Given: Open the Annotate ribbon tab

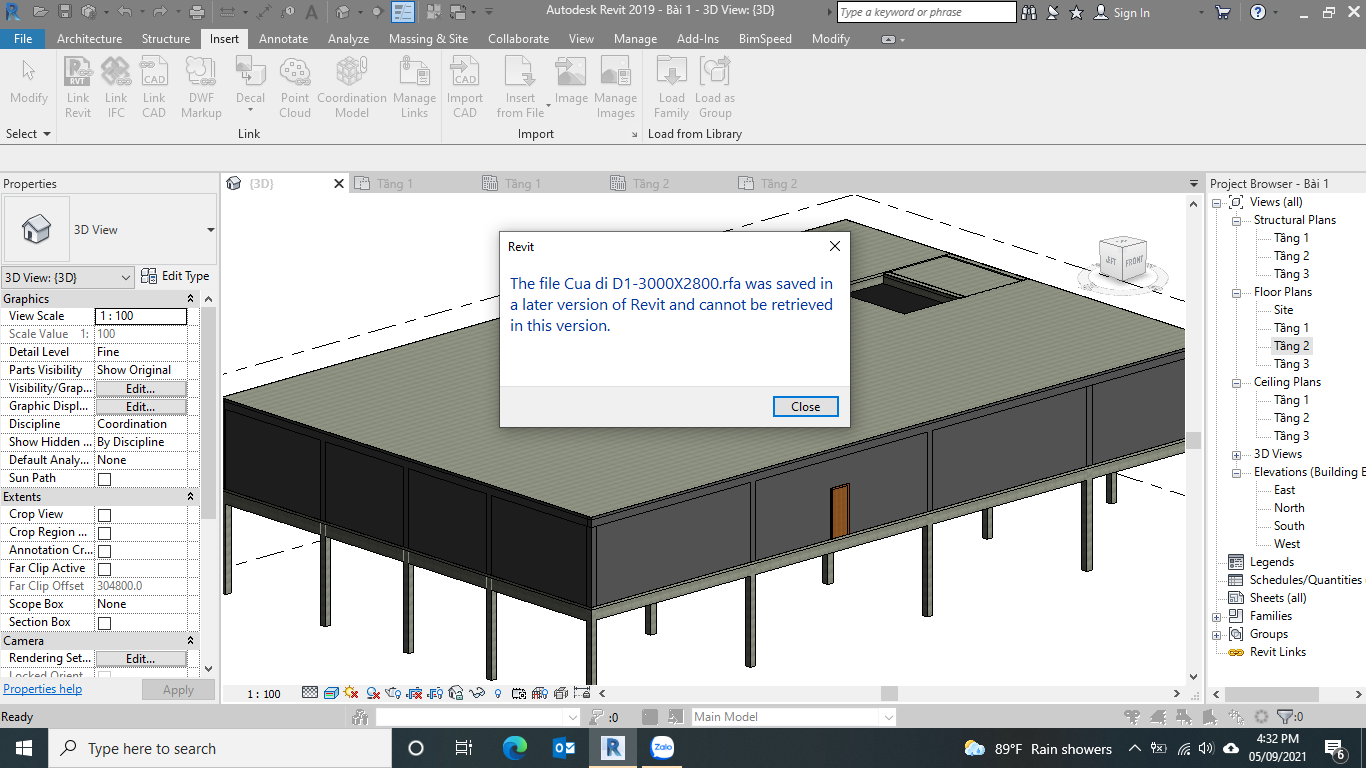Looking at the screenshot, I should (283, 39).
